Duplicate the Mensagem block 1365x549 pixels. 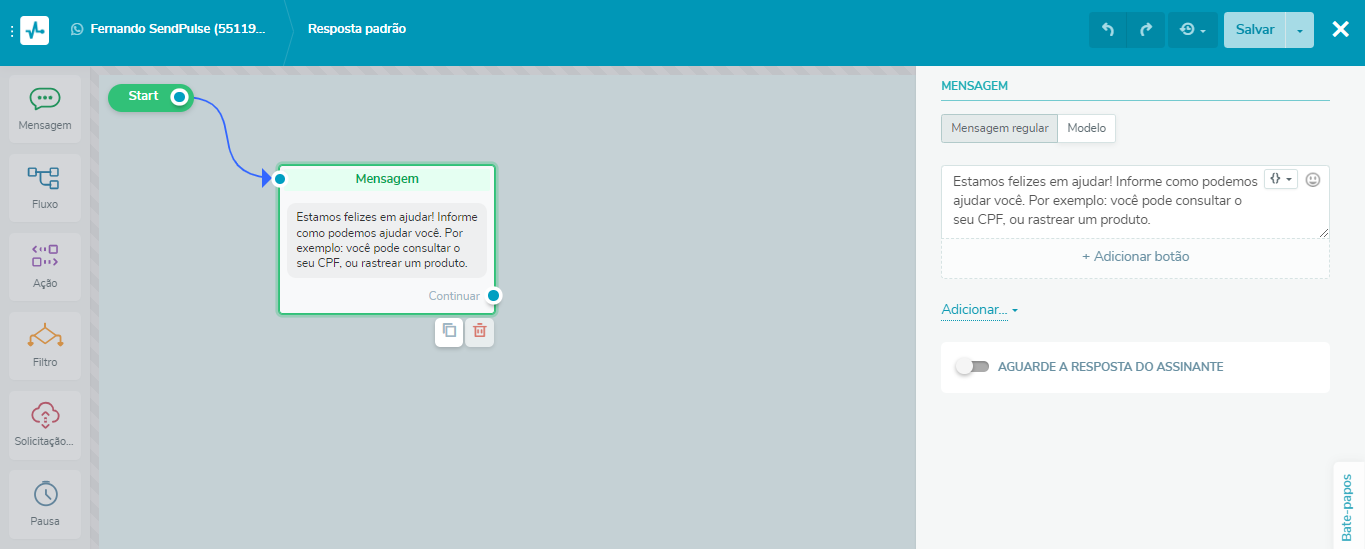449,331
